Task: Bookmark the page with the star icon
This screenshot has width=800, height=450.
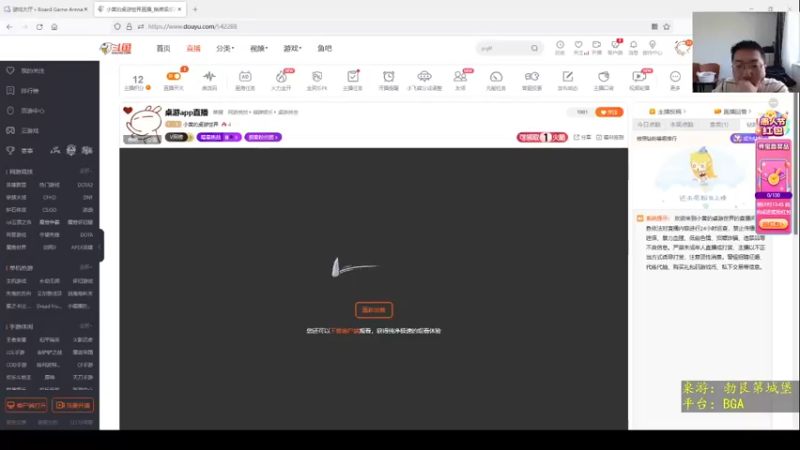Action: tap(666, 27)
